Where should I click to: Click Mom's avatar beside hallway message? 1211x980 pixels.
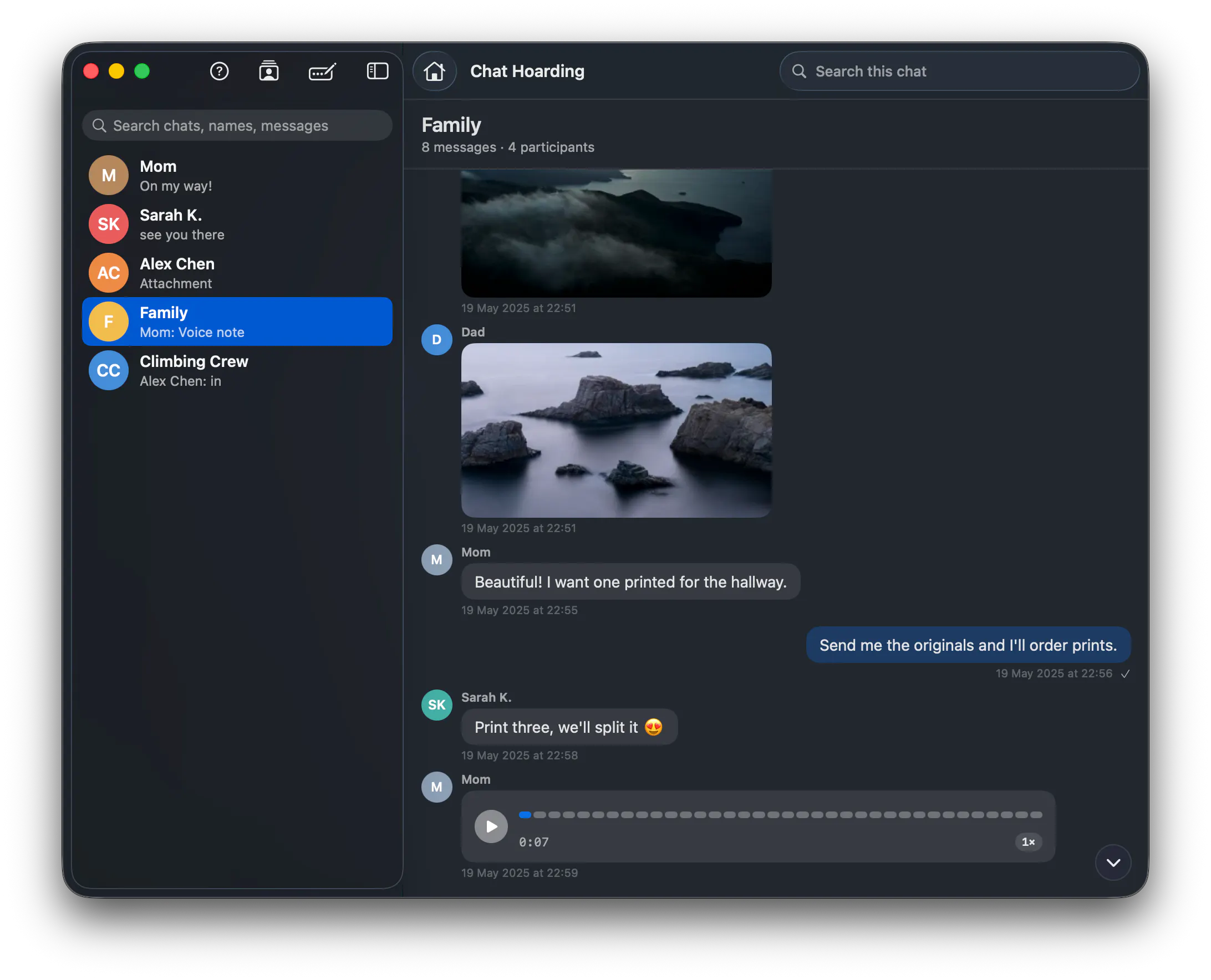[436, 559]
